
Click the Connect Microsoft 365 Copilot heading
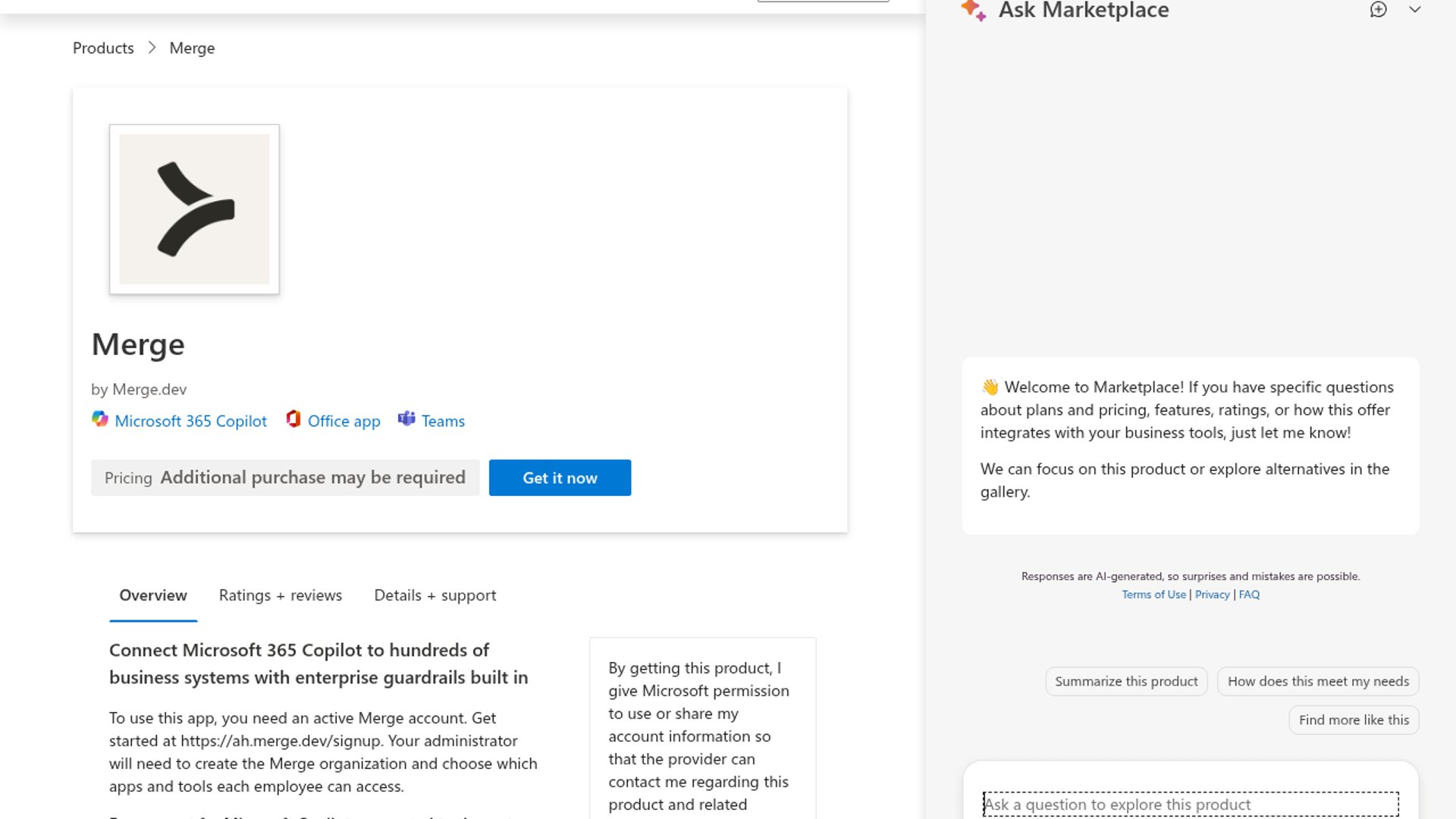[318, 664]
